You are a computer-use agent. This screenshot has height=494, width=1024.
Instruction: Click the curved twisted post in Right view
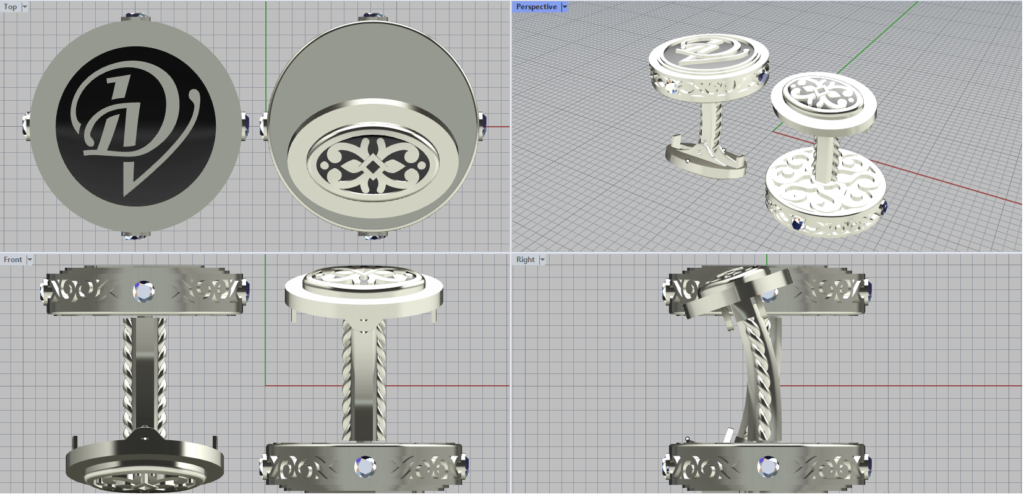752,370
